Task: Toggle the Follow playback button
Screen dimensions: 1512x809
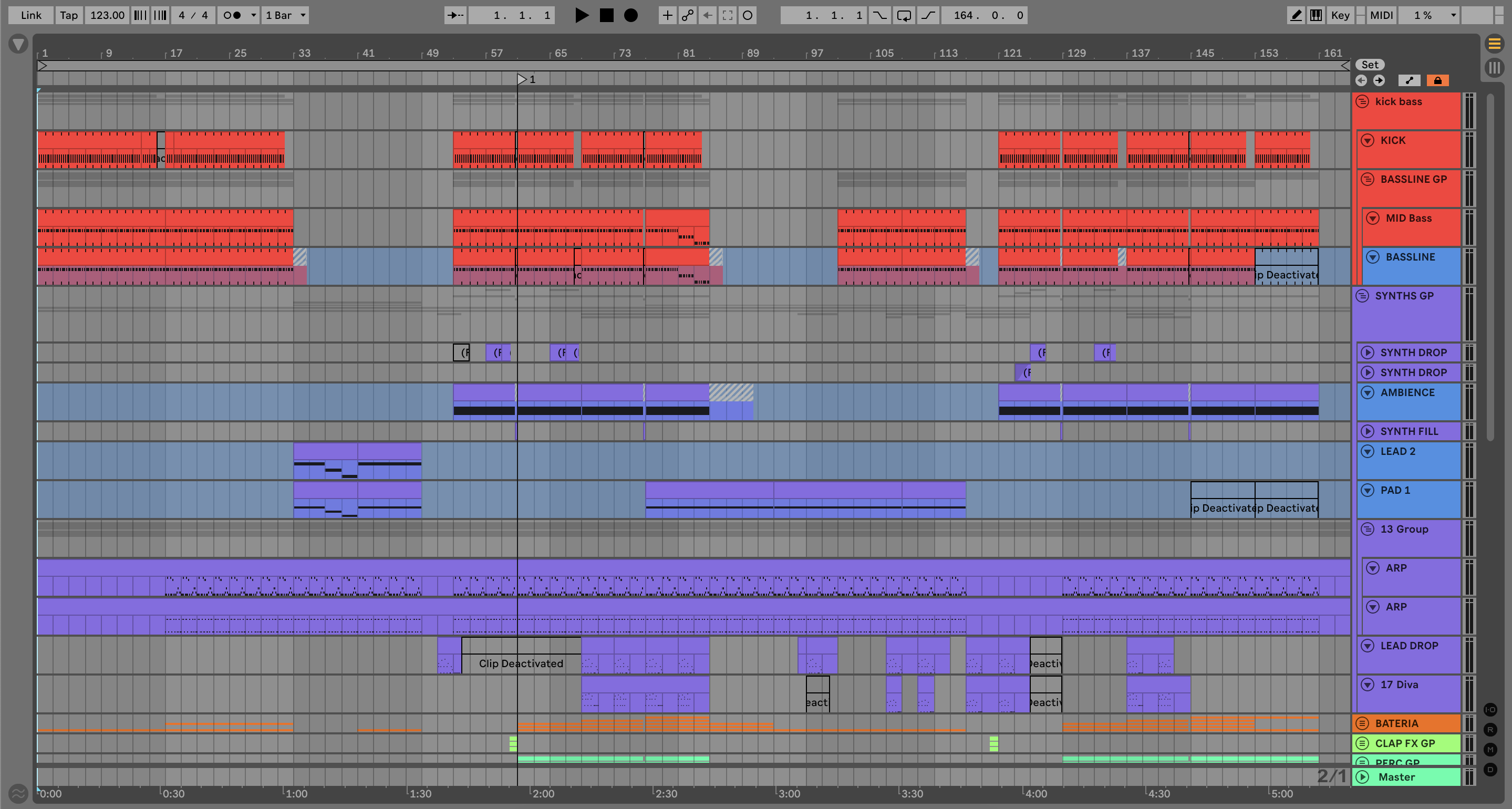Action: 455,15
